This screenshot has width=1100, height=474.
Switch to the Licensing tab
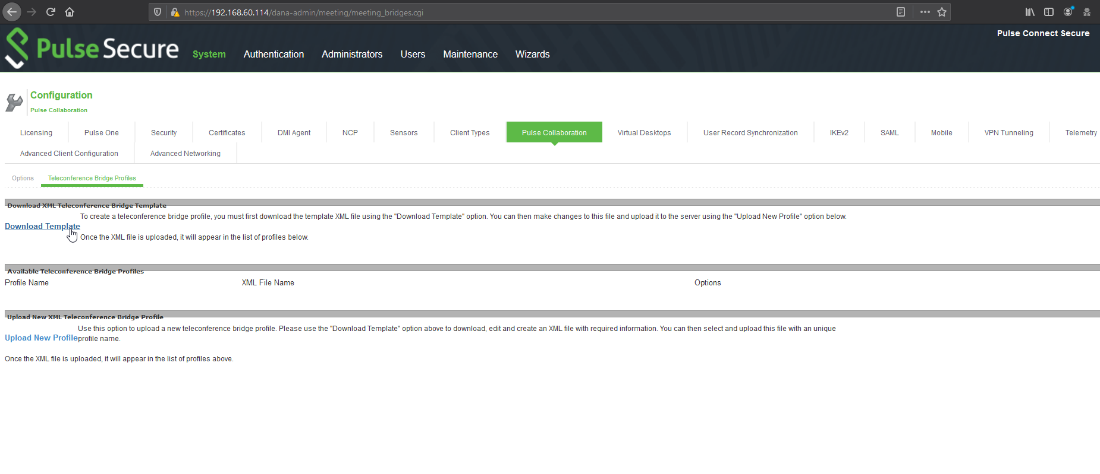point(36,133)
